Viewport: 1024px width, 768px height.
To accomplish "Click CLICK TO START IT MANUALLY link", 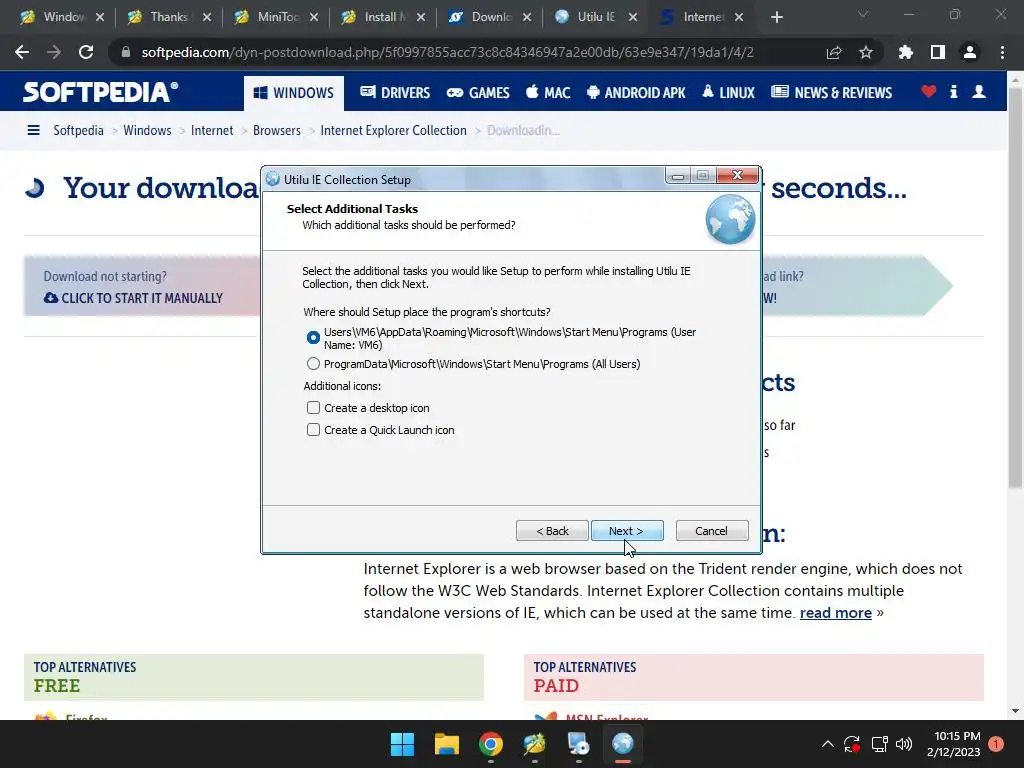I will (x=133, y=298).
